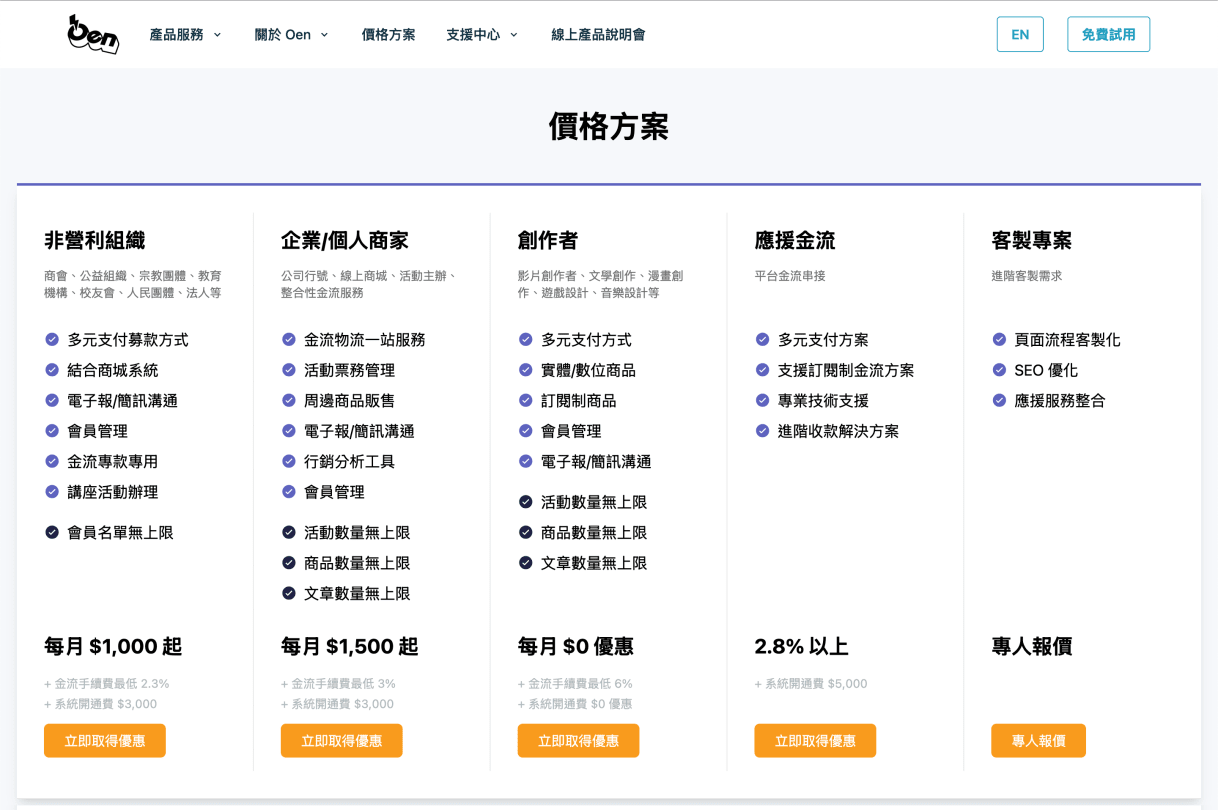Click check icon beside 金流專款專用
The width and height of the screenshot is (1218, 810).
52,461
